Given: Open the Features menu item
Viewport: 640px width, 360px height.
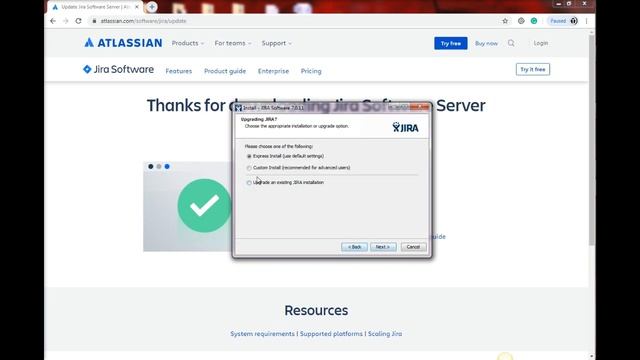Looking at the screenshot, I should coord(178,71).
